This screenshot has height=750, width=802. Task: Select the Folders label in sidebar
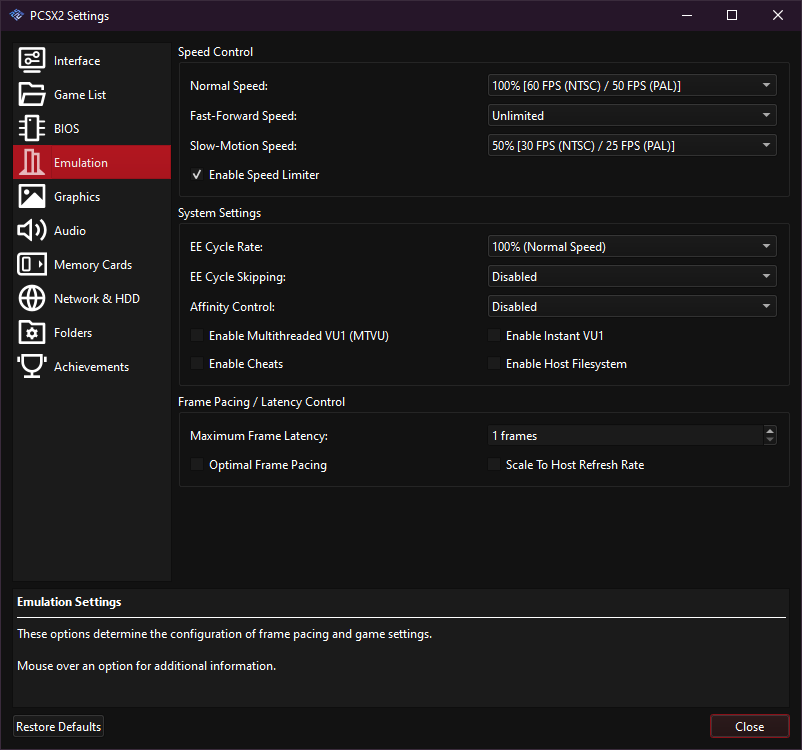click(73, 333)
